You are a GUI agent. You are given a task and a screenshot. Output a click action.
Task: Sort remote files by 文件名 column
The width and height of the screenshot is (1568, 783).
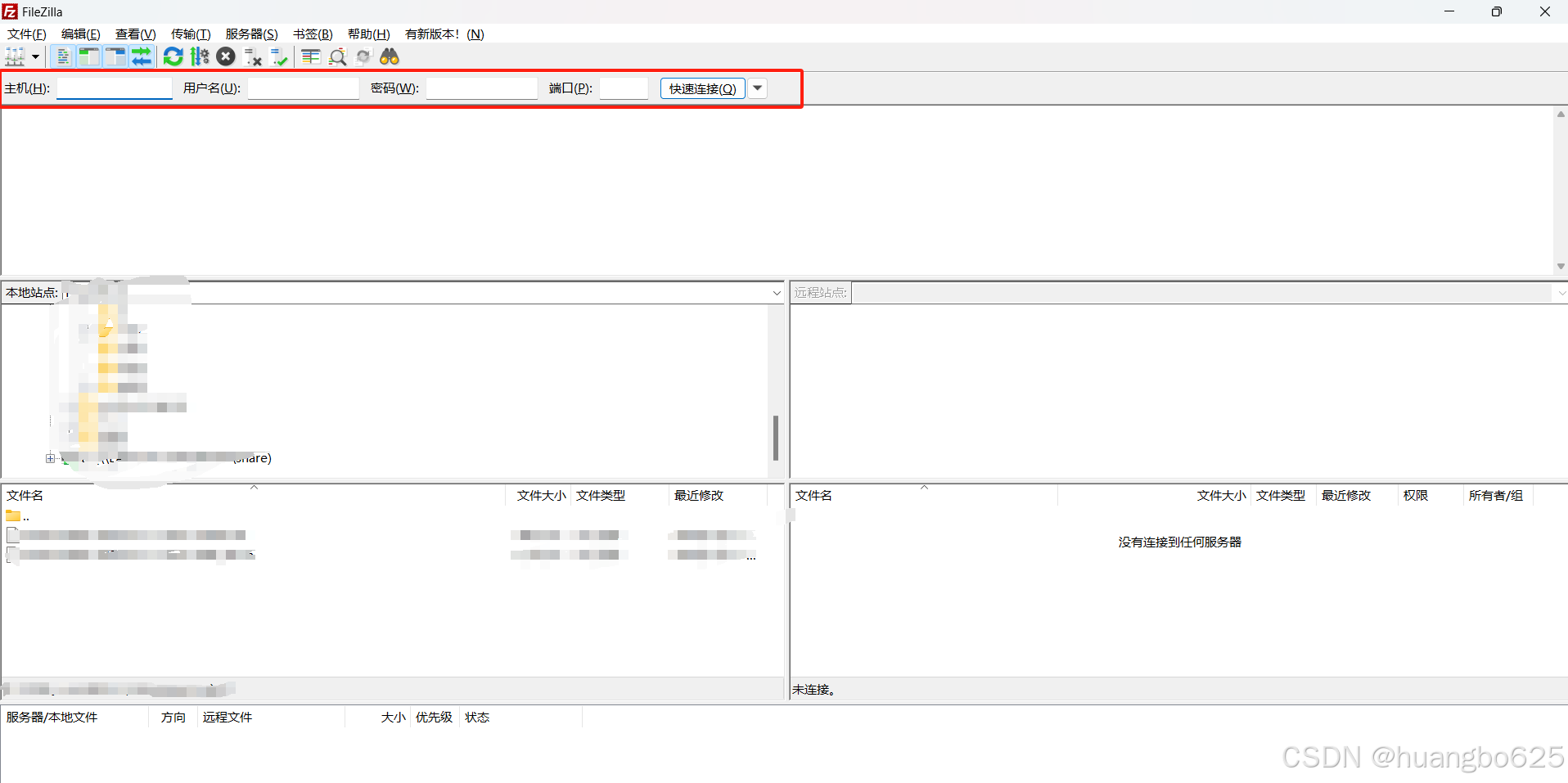[x=924, y=496]
